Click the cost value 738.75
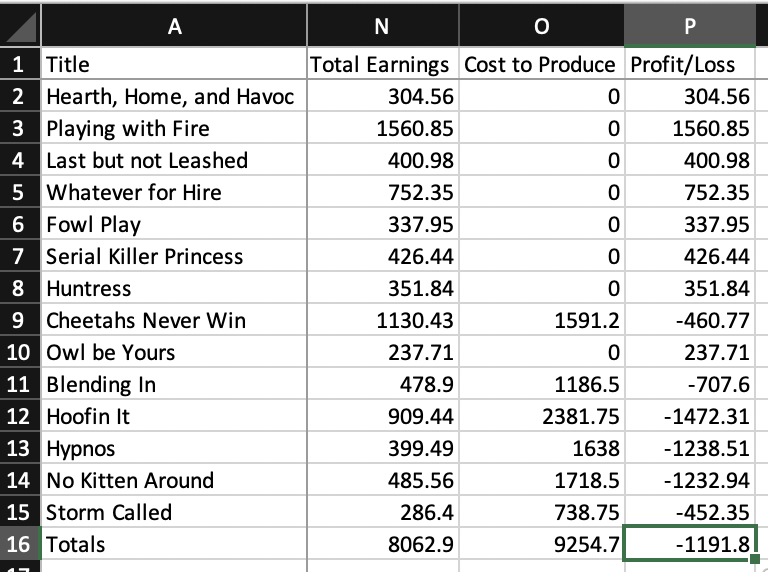The height and width of the screenshot is (572, 768). (x=542, y=512)
